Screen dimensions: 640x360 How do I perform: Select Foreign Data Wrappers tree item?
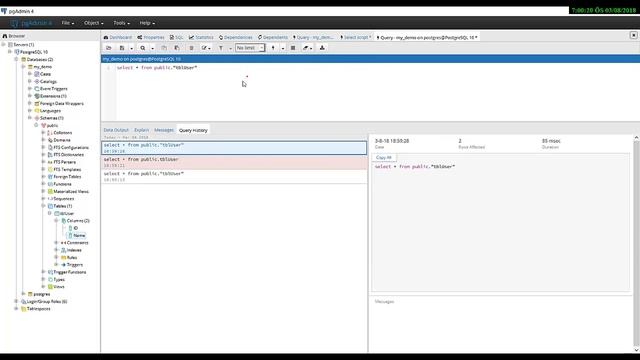(62, 103)
